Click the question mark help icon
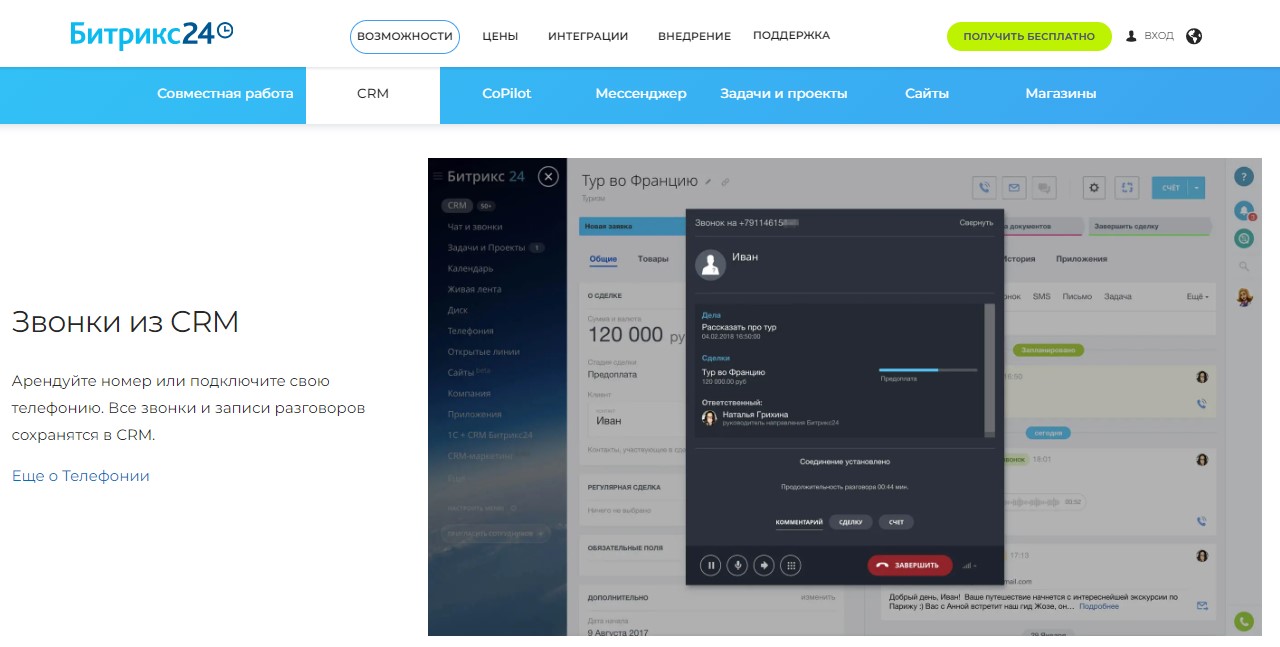 click(1243, 177)
